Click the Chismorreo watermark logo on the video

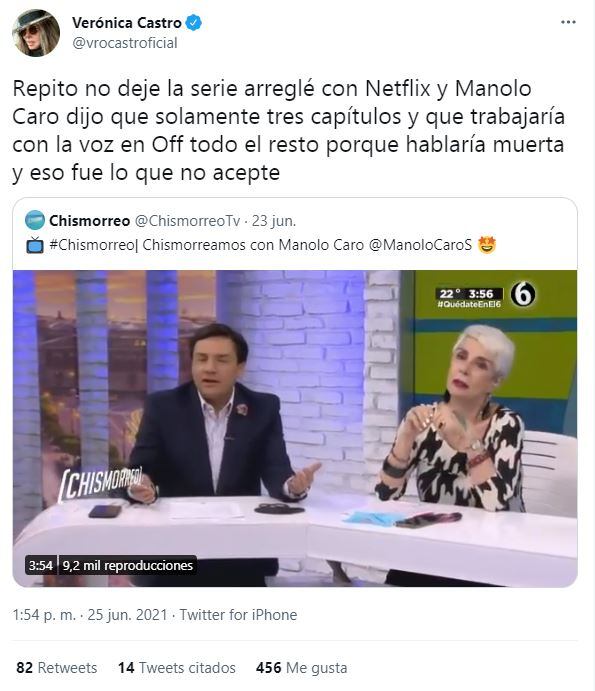coord(101,483)
